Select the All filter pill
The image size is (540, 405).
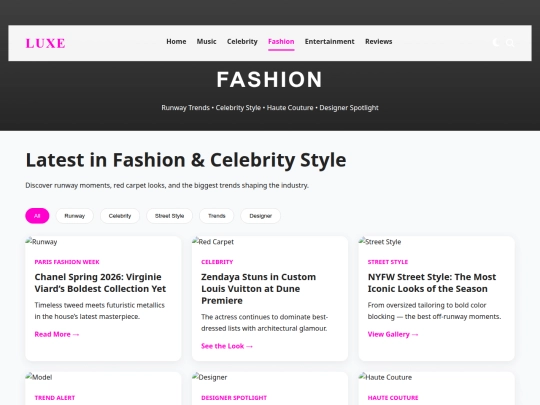click(x=37, y=216)
